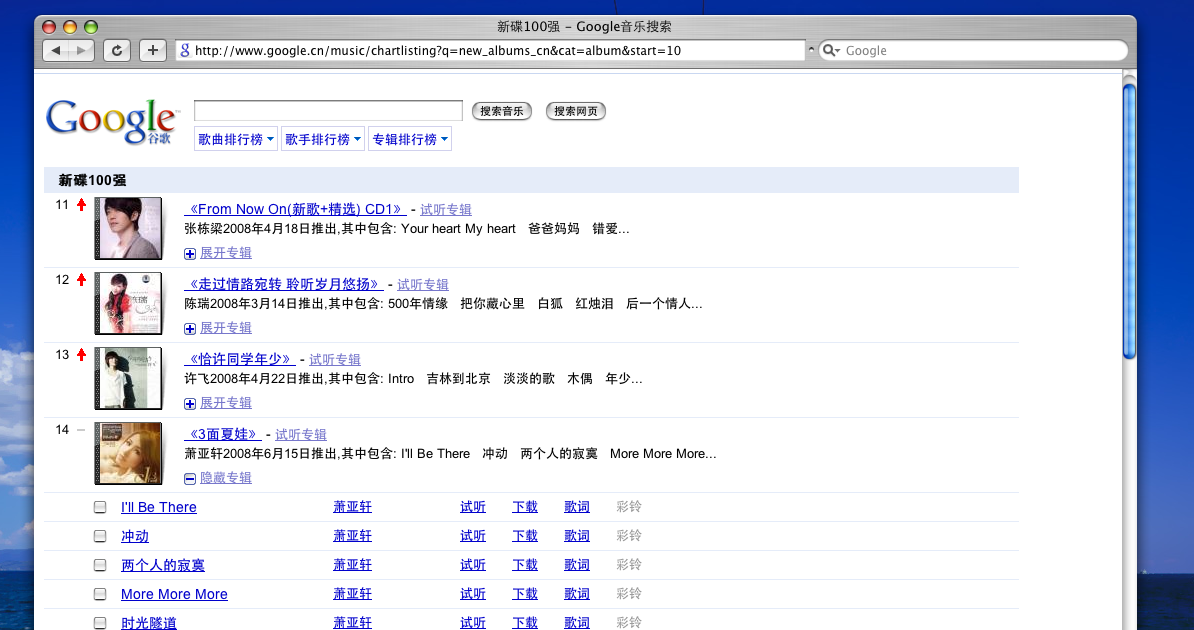
Task: Open song link 两个人的寂寞
Action: click(x=163, y=565)
